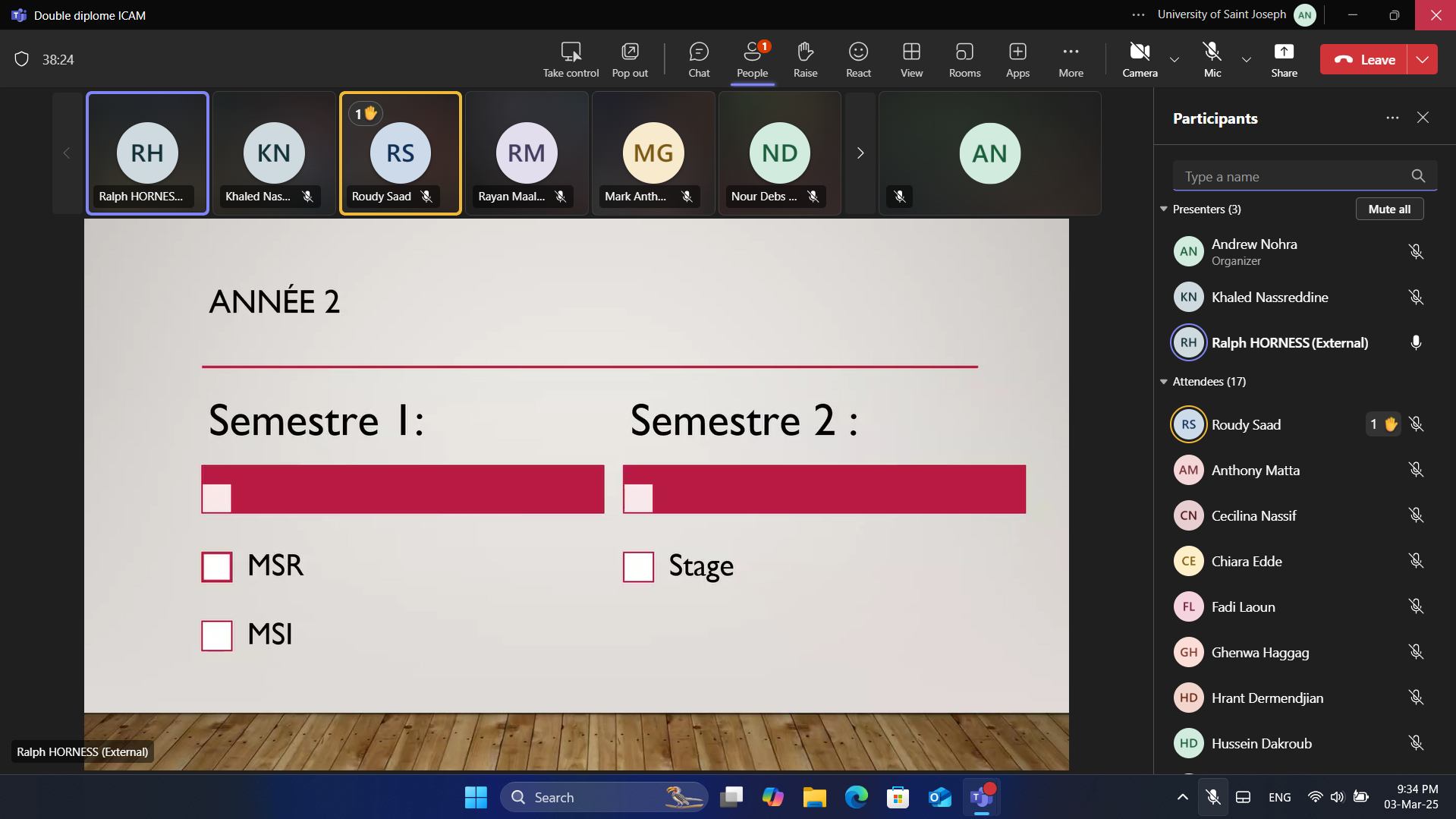Click the Raise hand icon
This screenshot has height=819, width=1456.
[x=805, y=59]
